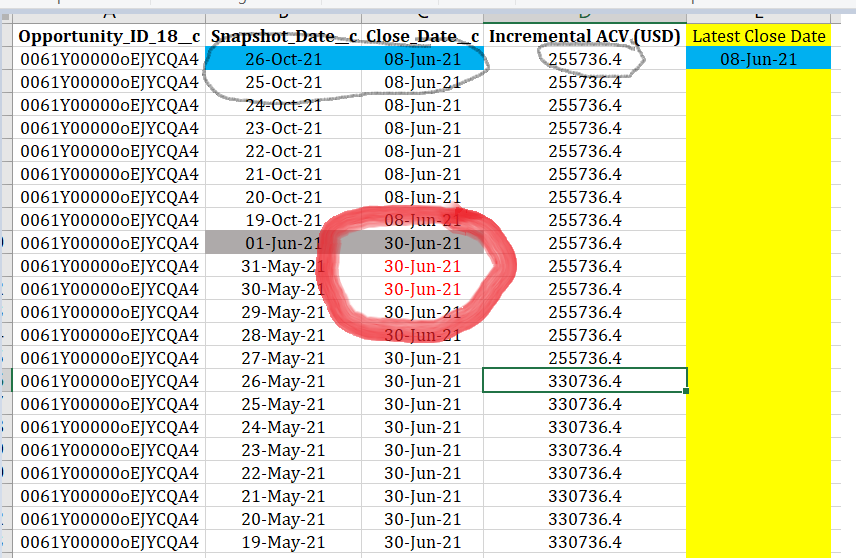
Task: Select the close date in the 19-May-21 row
Action: point(423,542)
